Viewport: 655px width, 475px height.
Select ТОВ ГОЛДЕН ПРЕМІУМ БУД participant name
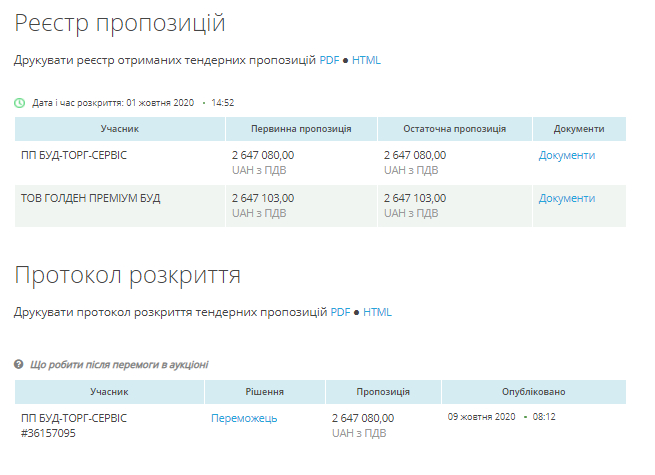[x=90, y=198]
